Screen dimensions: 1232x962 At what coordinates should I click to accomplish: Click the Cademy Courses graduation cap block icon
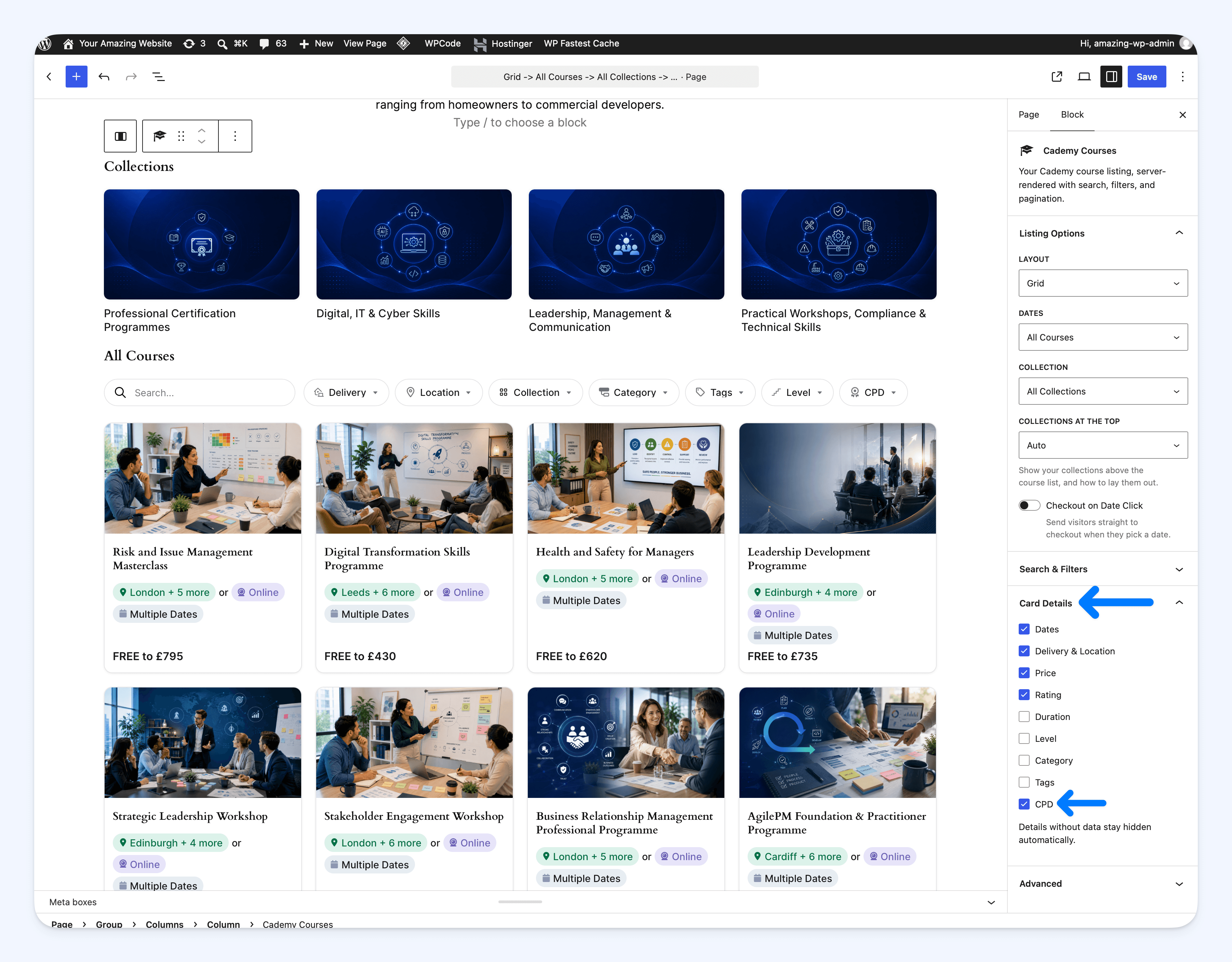[x=160, y=136]
